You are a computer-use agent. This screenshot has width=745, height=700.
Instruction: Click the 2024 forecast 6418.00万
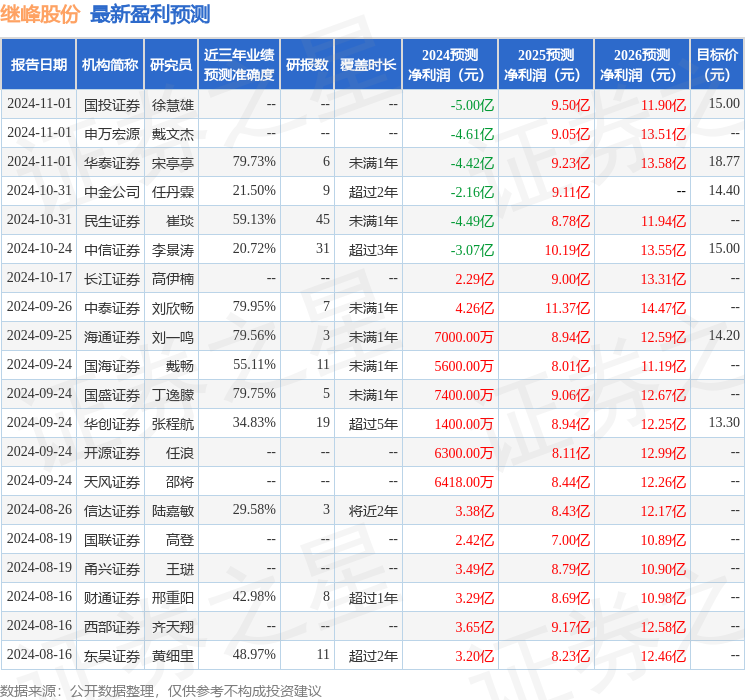464,482
